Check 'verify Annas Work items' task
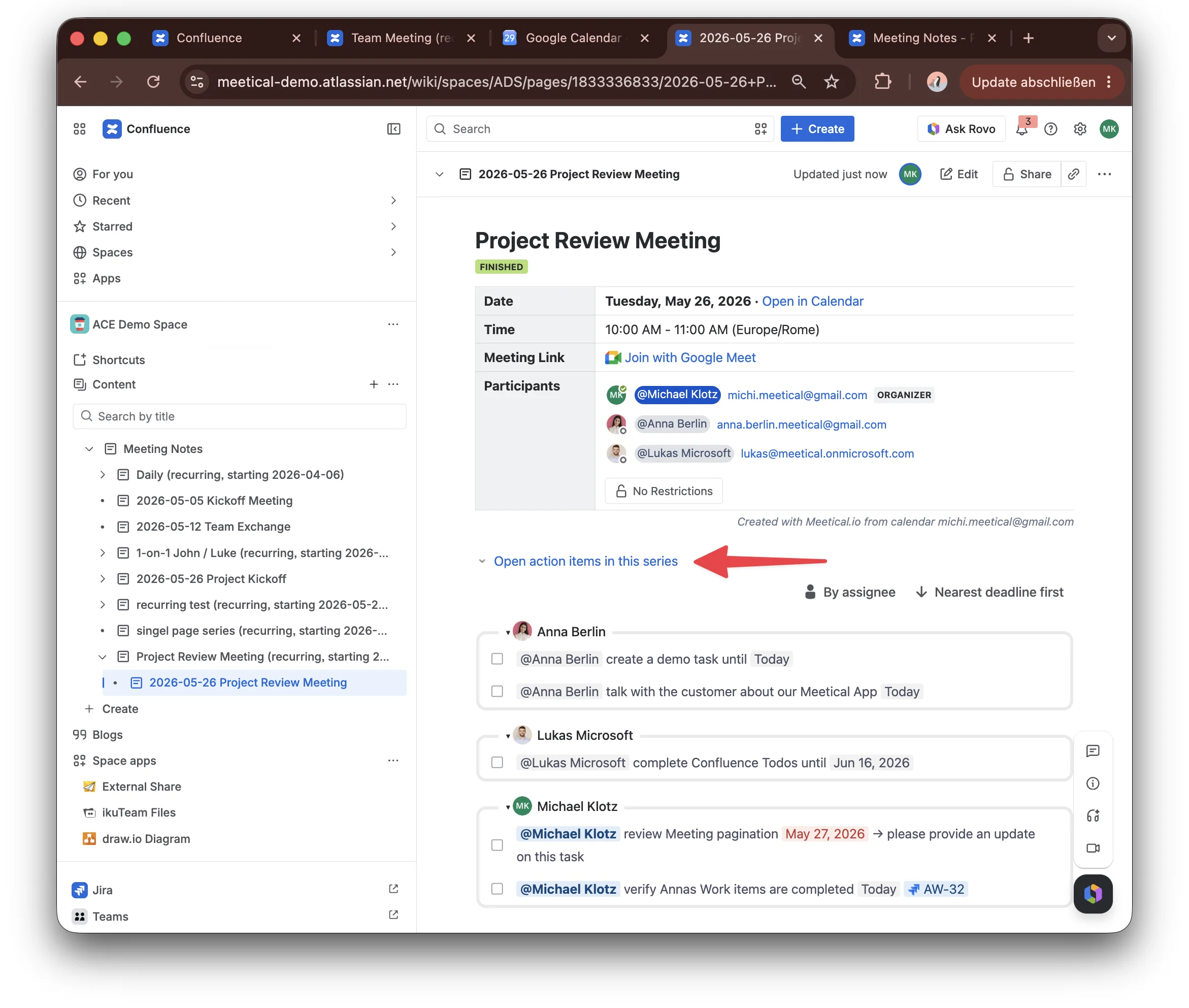Image resolution: width=1189 pixels, height=1008 pixels. [x=497, y=889]
